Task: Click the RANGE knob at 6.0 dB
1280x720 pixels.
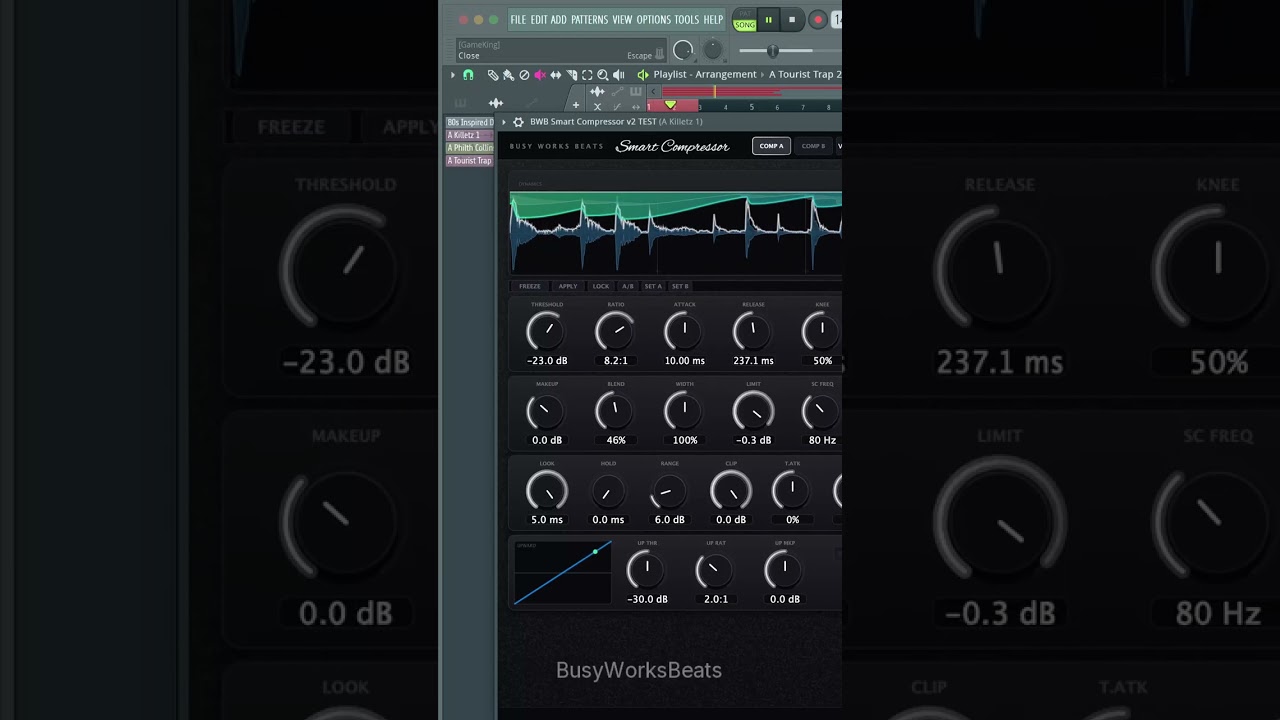Action: coord(669,490)
